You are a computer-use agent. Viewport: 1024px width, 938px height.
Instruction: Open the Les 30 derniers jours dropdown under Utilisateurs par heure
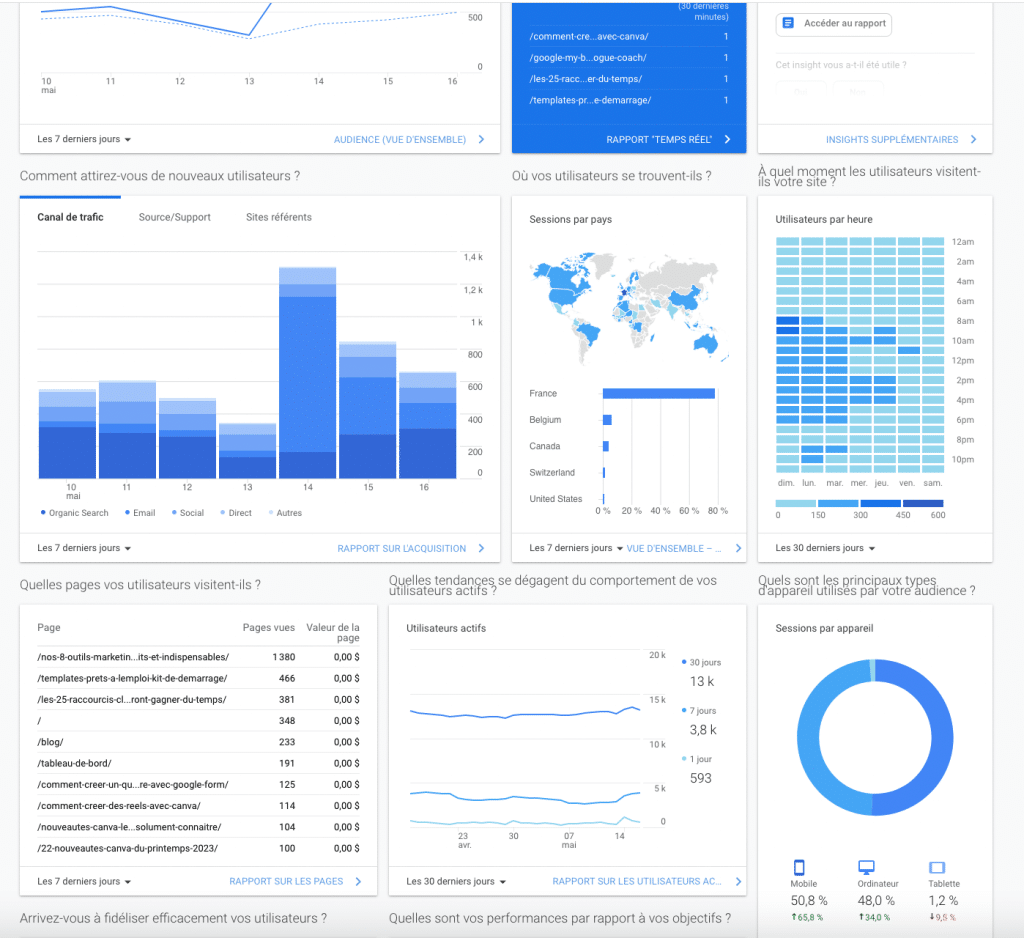point(825,548)
